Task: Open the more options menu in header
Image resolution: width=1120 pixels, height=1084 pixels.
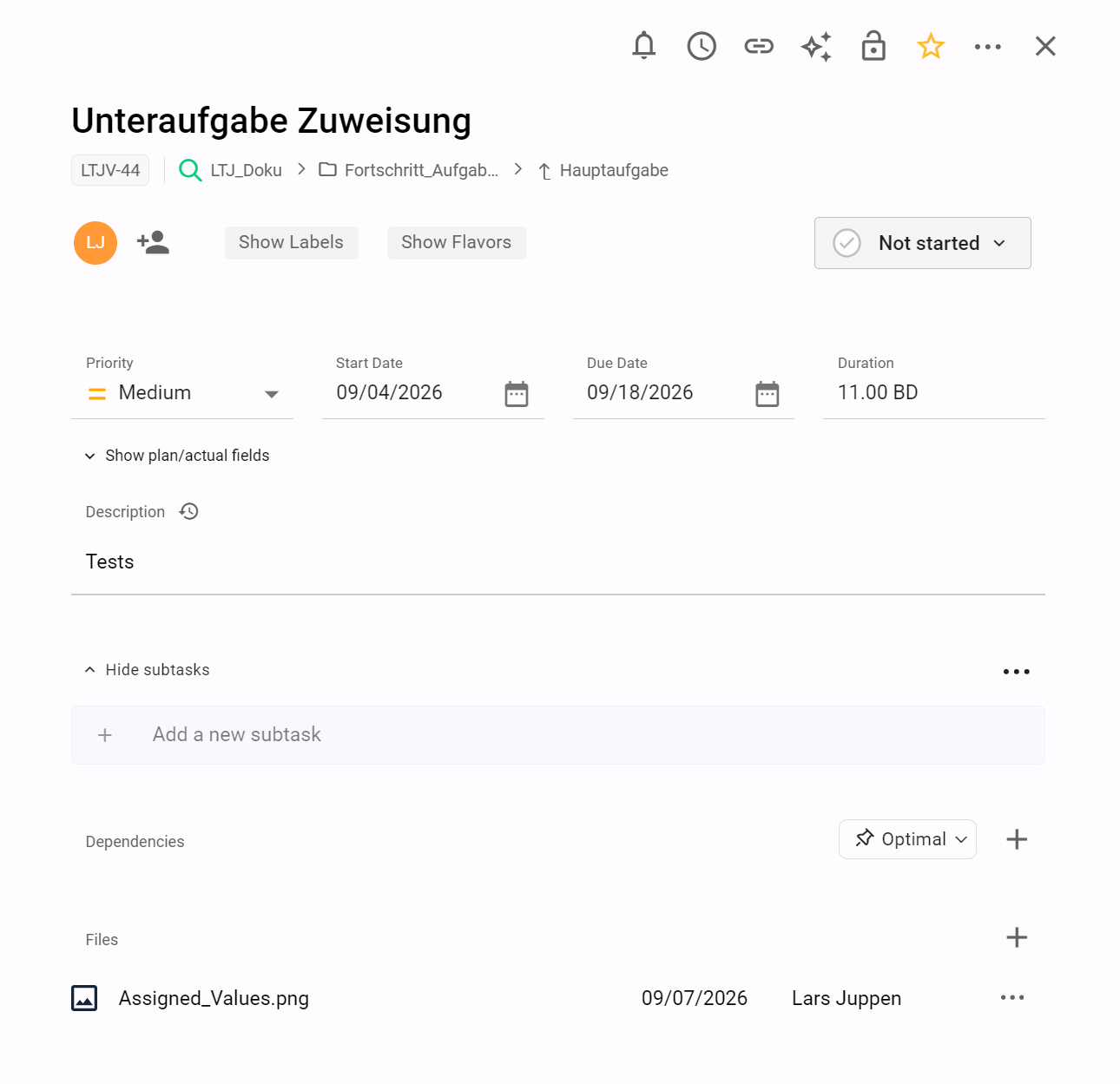Action: (x=988, y=47)
